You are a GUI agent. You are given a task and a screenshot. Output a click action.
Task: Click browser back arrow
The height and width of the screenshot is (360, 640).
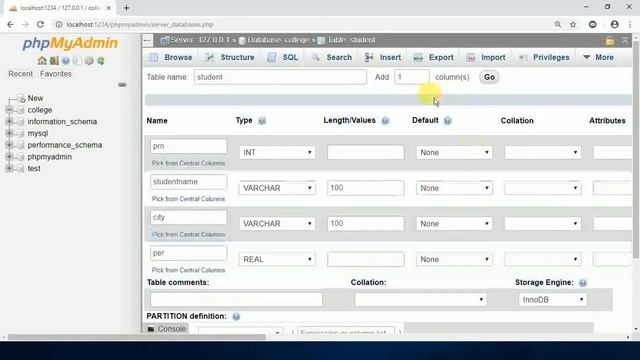[11, 24]
